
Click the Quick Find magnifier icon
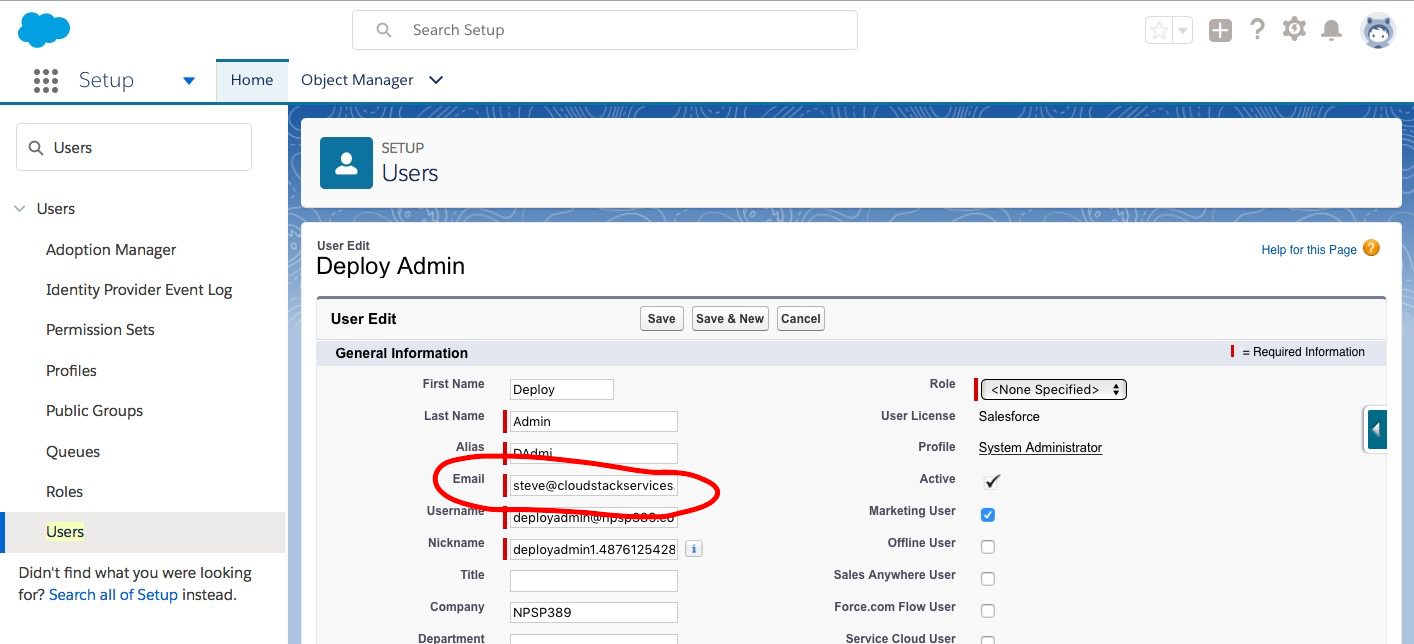point(36,147)
